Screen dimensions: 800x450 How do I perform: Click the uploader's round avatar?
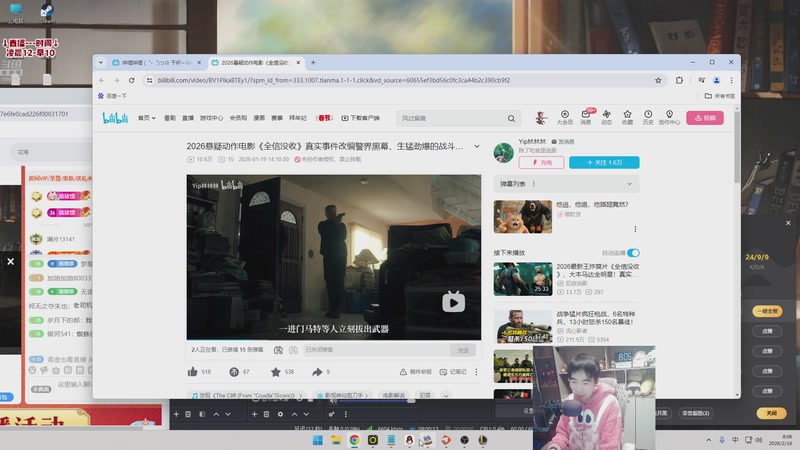tap(504, 153)
